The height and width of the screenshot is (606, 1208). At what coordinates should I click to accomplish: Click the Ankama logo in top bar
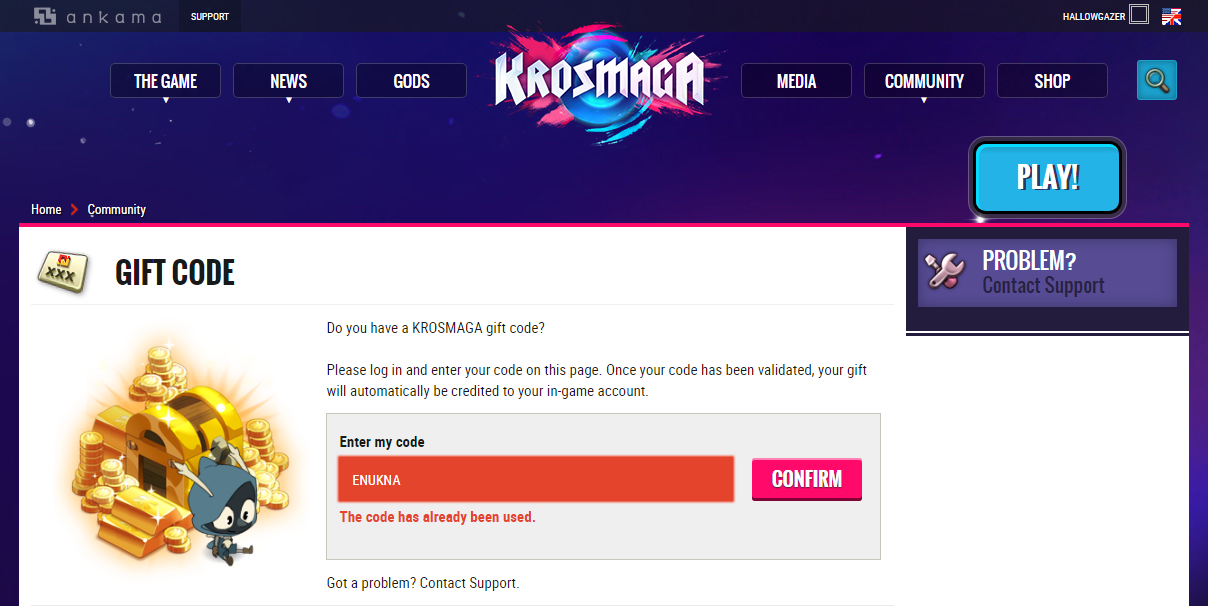(97, 16)
